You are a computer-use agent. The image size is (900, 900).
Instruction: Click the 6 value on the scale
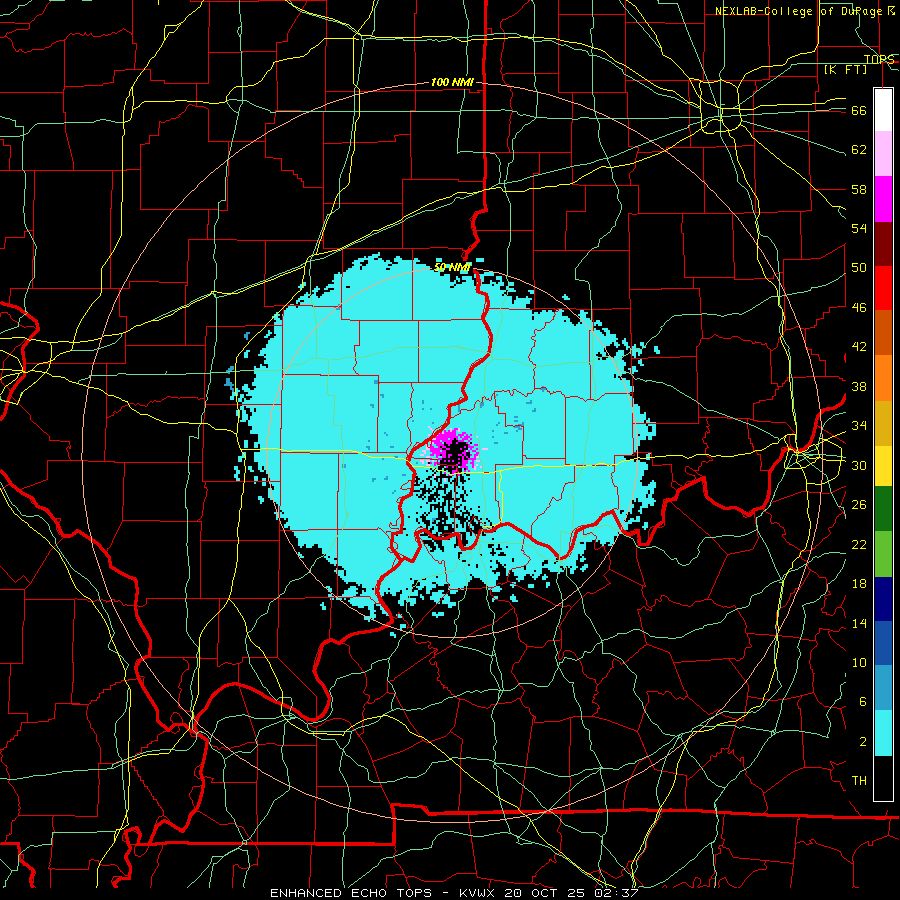pyautogui.click(x=862, y=702)
